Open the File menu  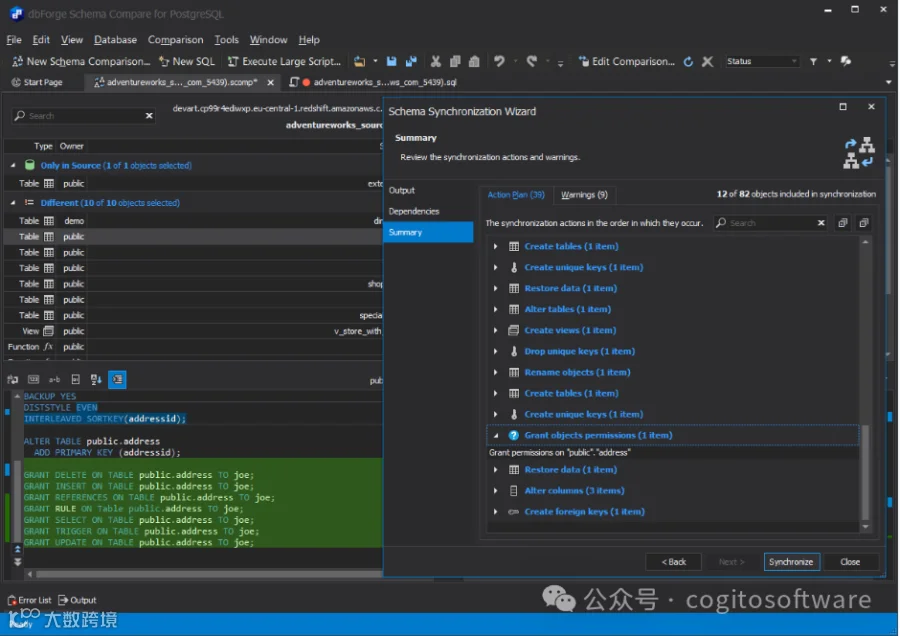(14, 40)
